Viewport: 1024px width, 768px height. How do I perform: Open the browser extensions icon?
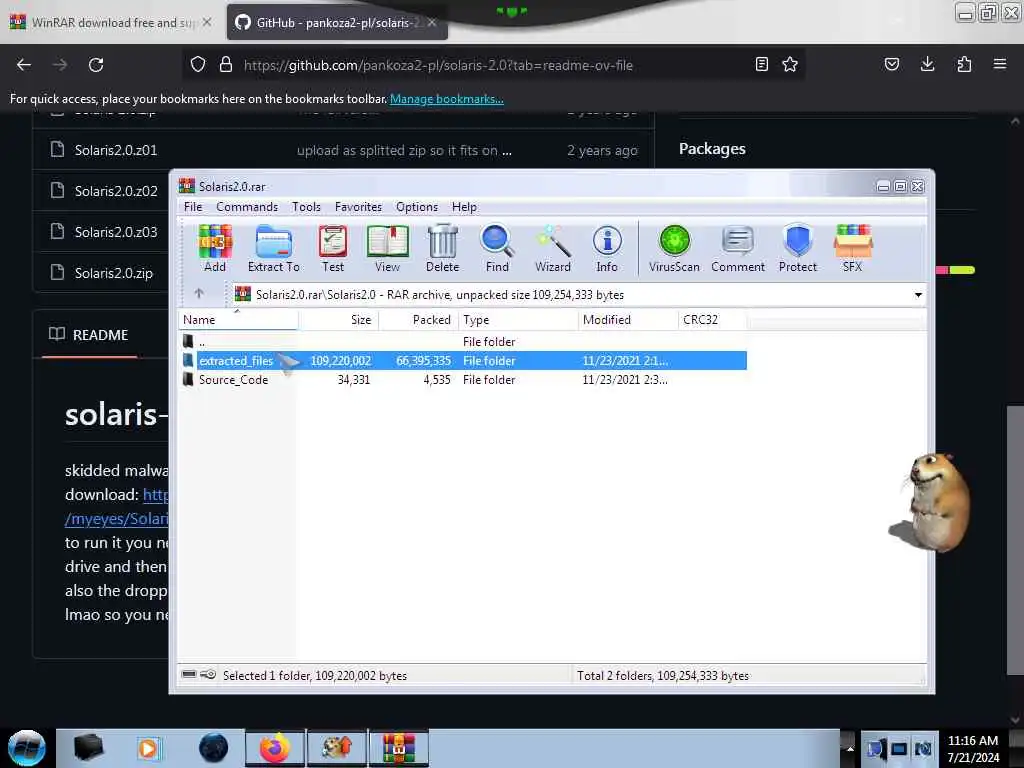[x=964, y=64]
